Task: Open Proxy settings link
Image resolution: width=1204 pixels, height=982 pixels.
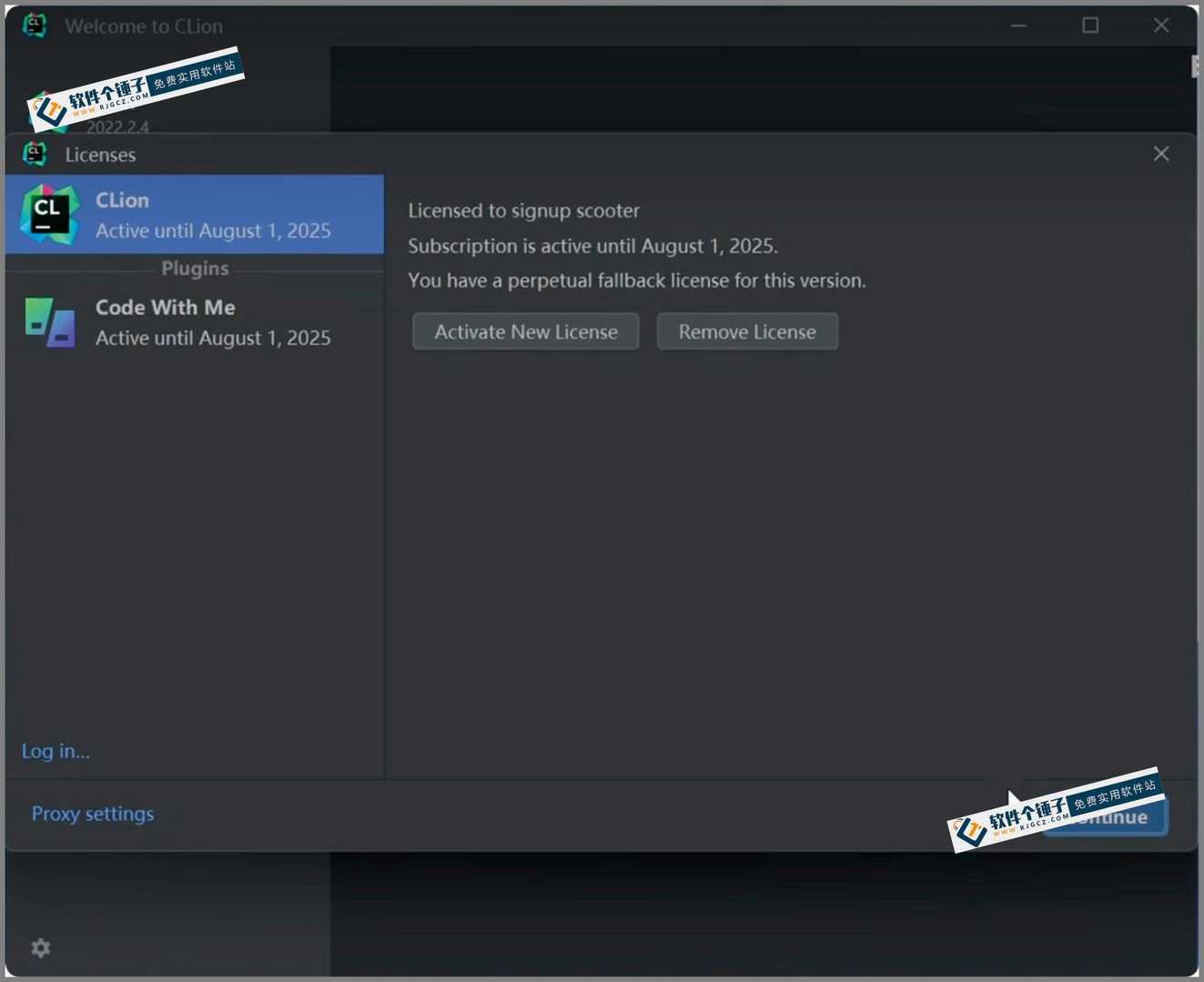Action: 93,814
